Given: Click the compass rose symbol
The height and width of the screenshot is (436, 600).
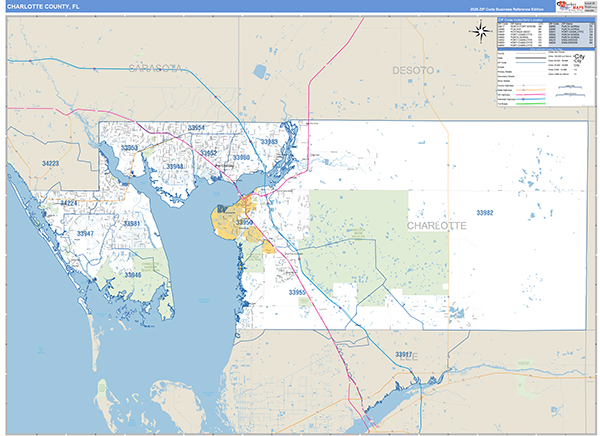Looking at the screenshot, I should click(481, 31).
